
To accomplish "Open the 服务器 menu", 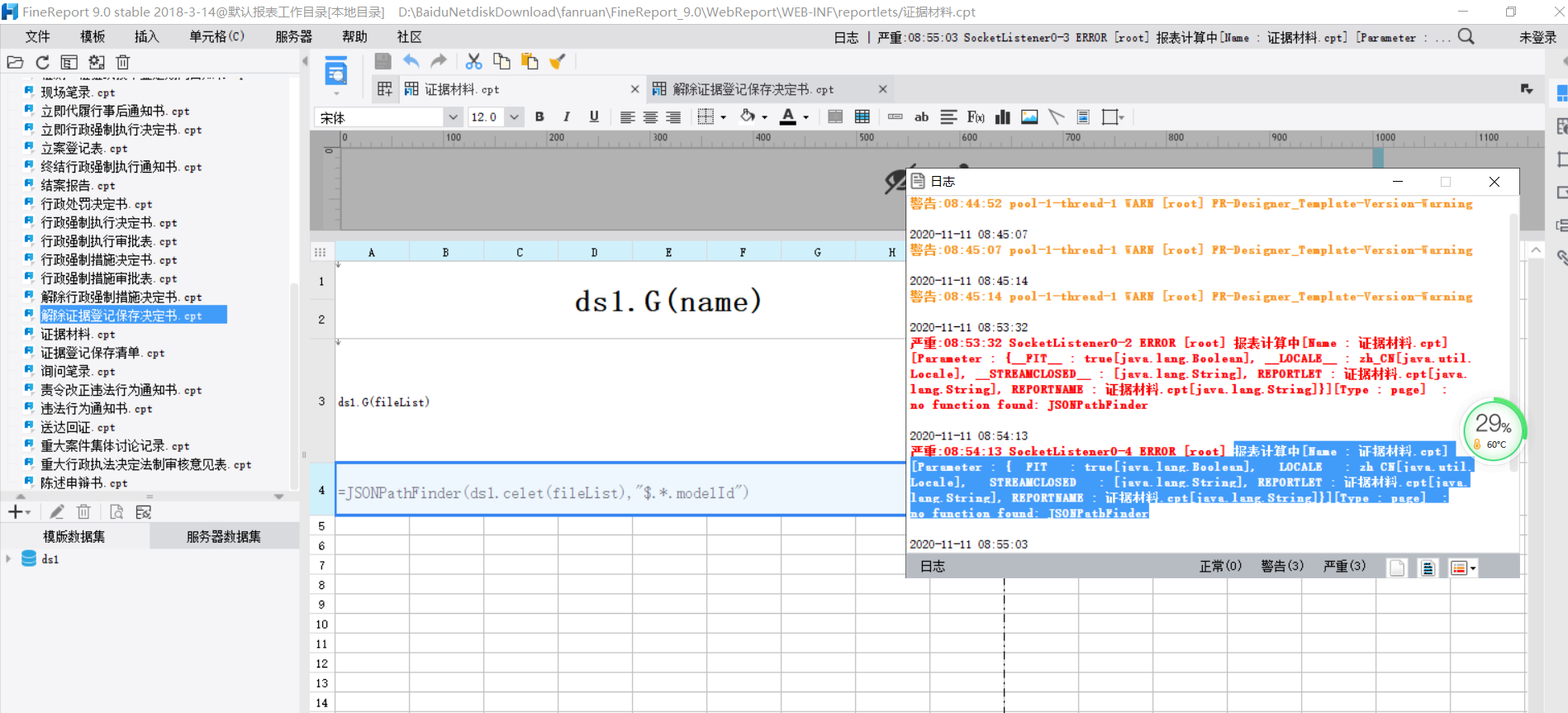I will [293, 36].
